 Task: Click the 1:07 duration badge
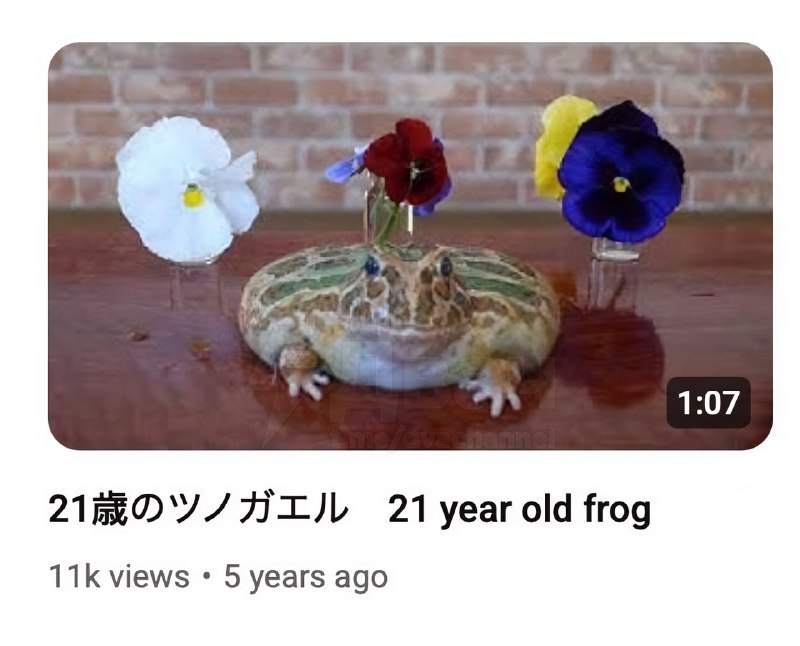[x=709, y=403]
